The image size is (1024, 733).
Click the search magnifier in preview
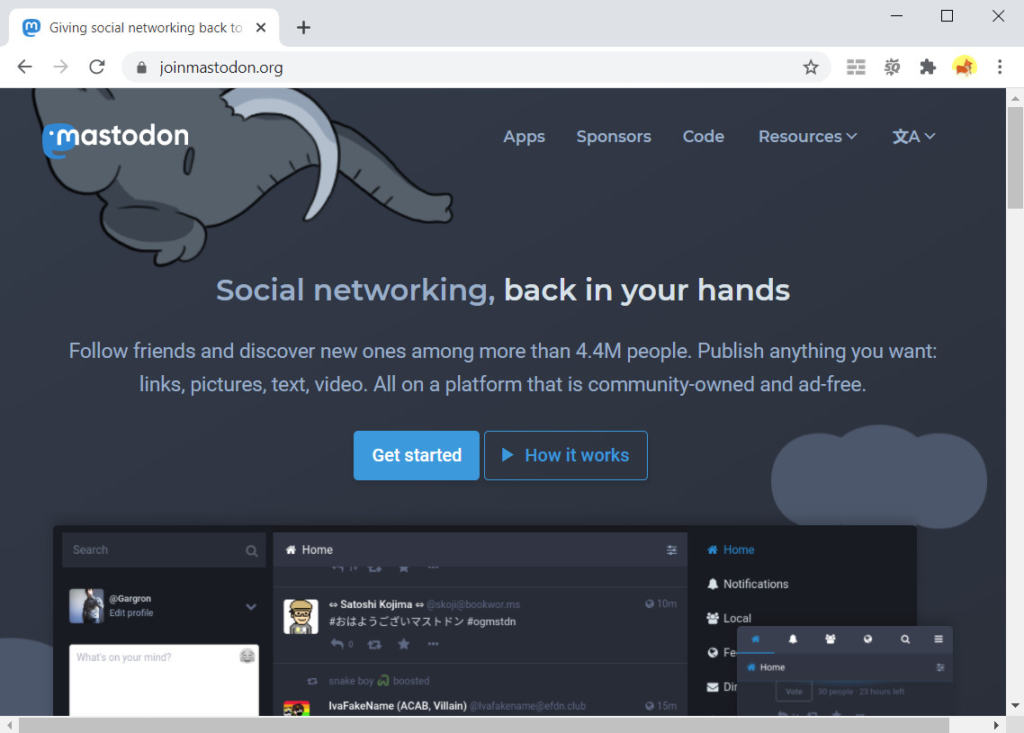click(251, 551)
